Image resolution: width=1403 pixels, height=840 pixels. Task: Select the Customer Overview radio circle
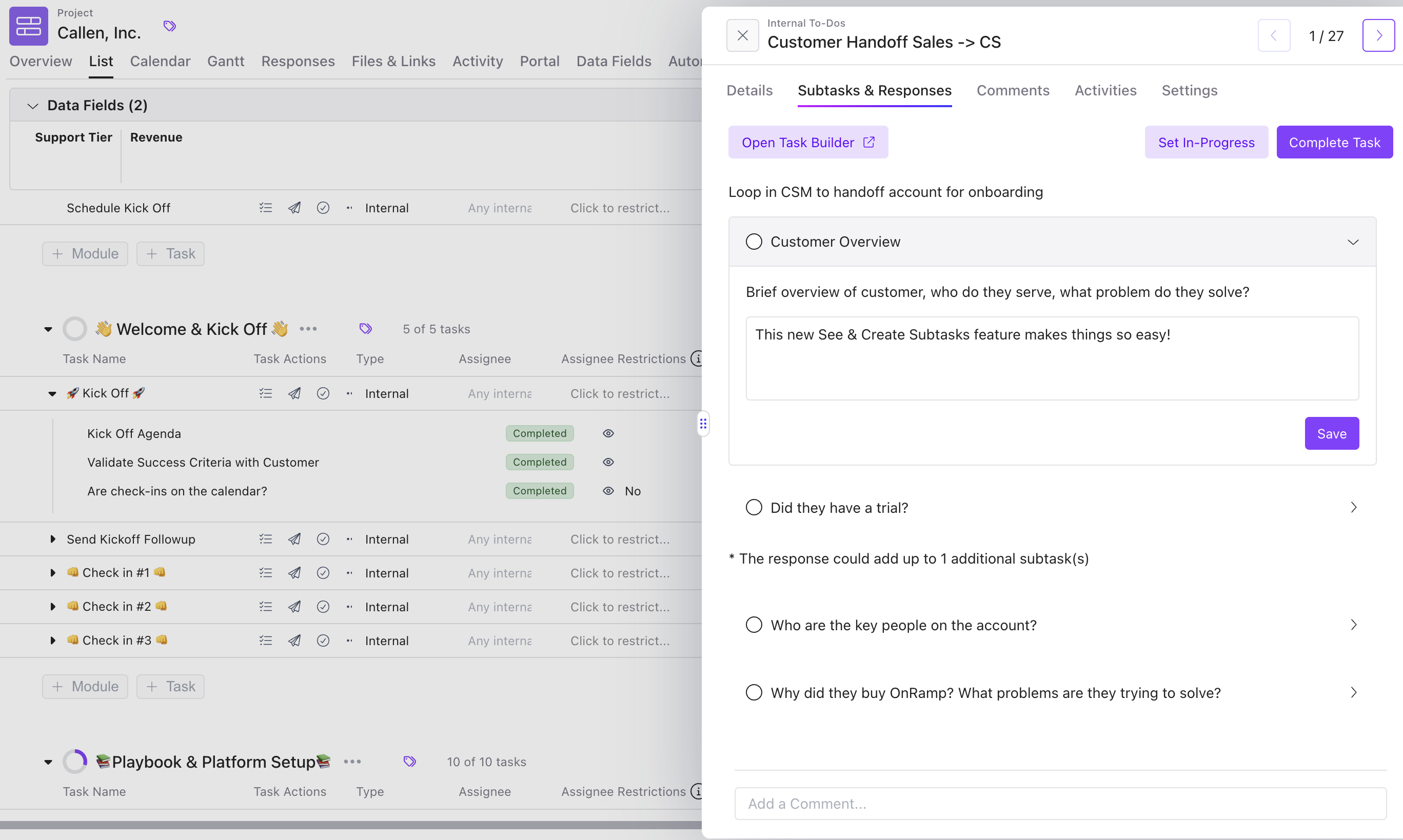click(753, 241)
